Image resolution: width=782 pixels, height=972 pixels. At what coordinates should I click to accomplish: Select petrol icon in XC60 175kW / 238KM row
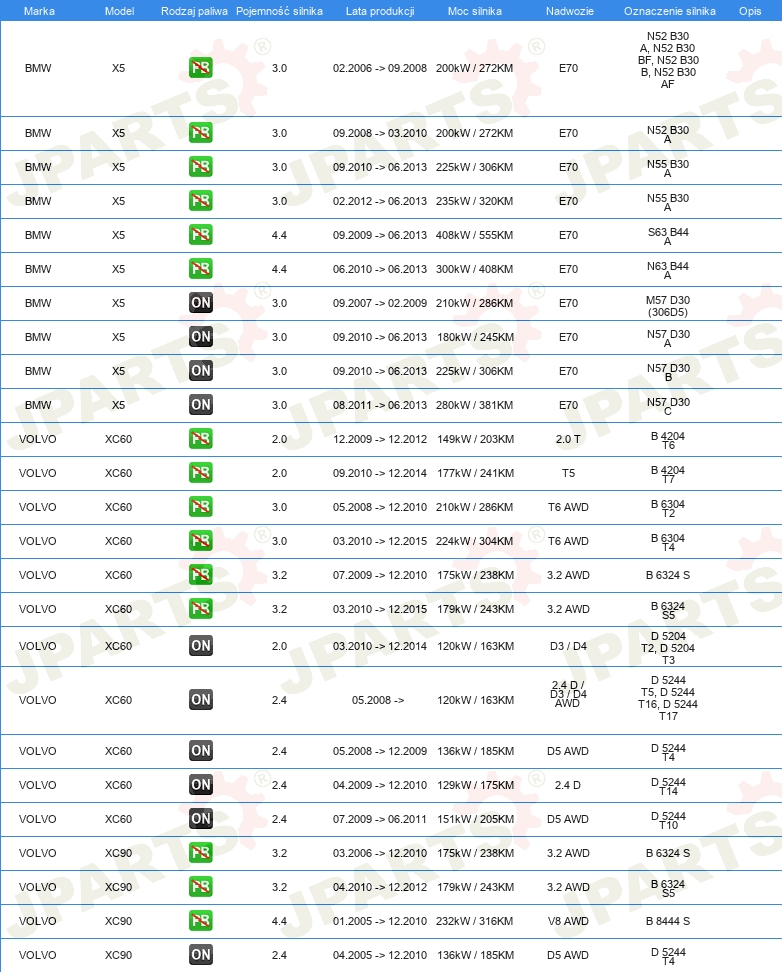[200, 575]
